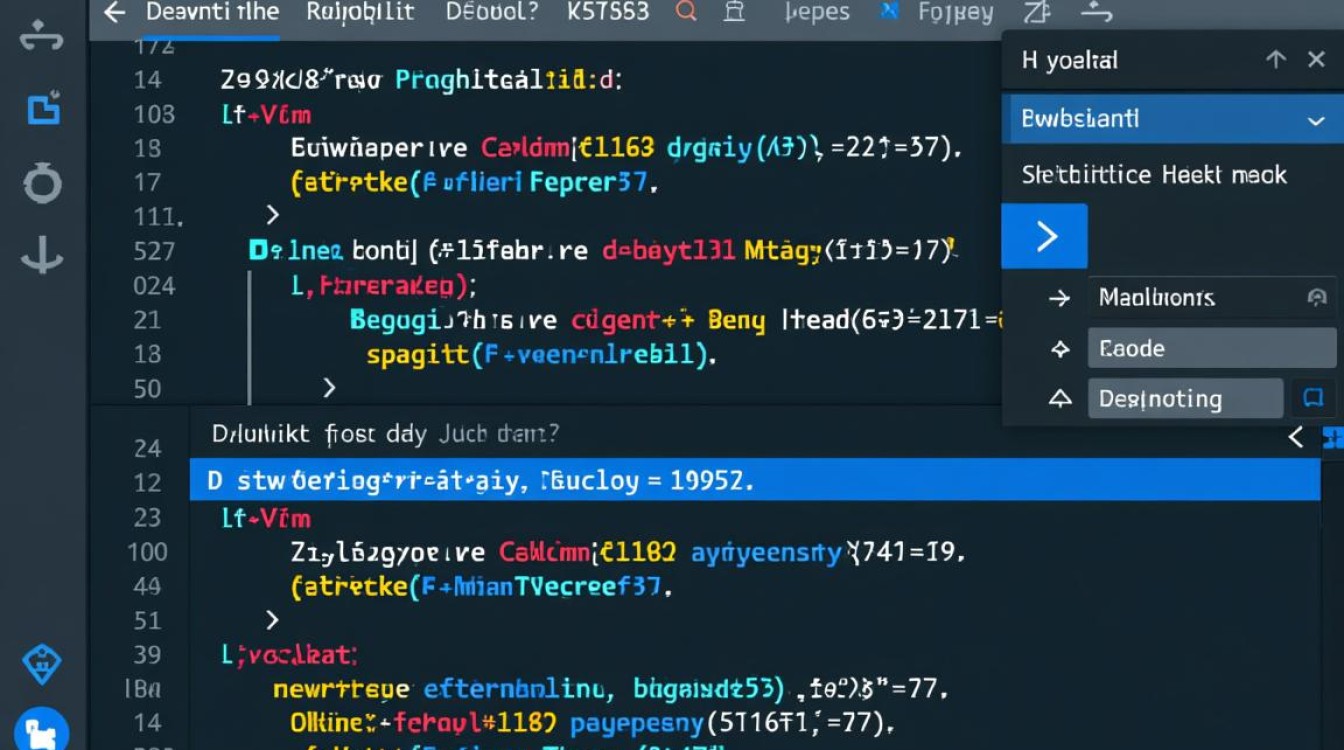Toggle the microphone icon beside Maolbionis
1344x750 pixels.
tap(1315, 297)
